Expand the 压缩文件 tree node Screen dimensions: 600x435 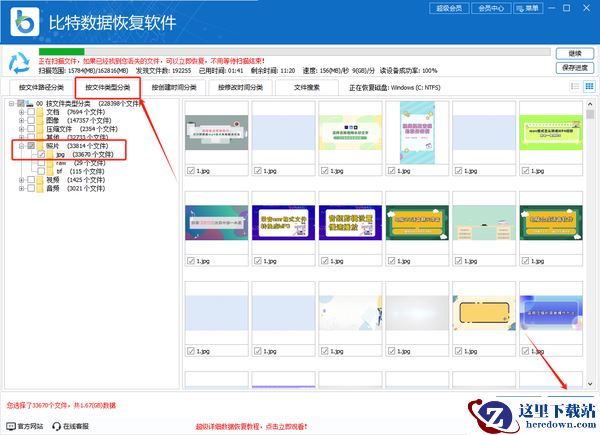pos(21,129)
